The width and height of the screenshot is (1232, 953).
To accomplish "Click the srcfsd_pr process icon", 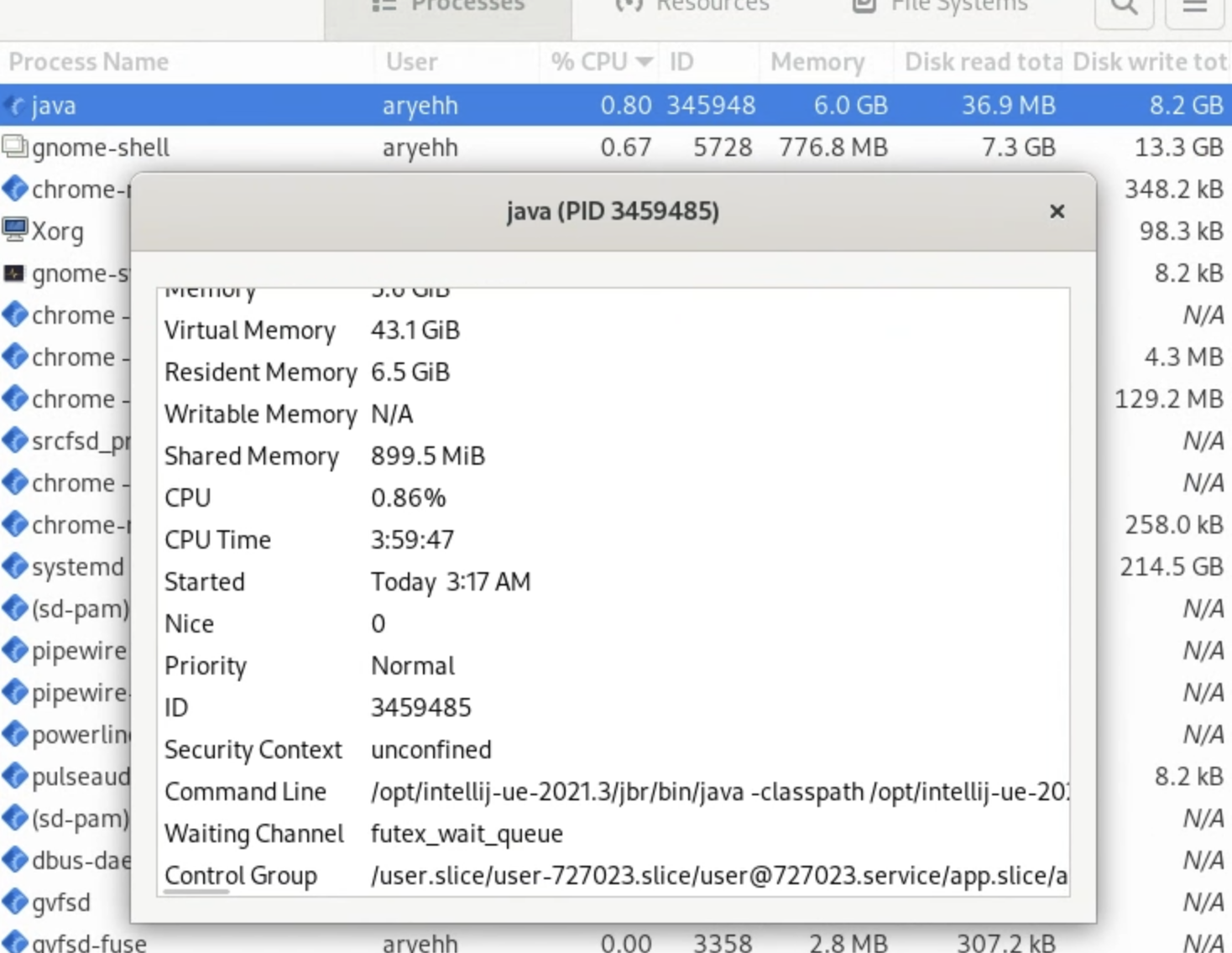I will tap(13, 440).
